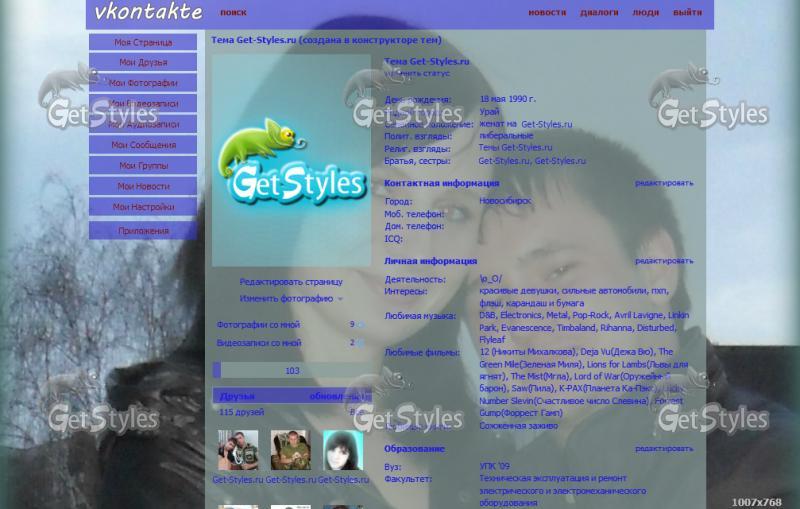800x509 pixels.
Task: Click interest link сильные автомобили
Action: click(604, 291)
